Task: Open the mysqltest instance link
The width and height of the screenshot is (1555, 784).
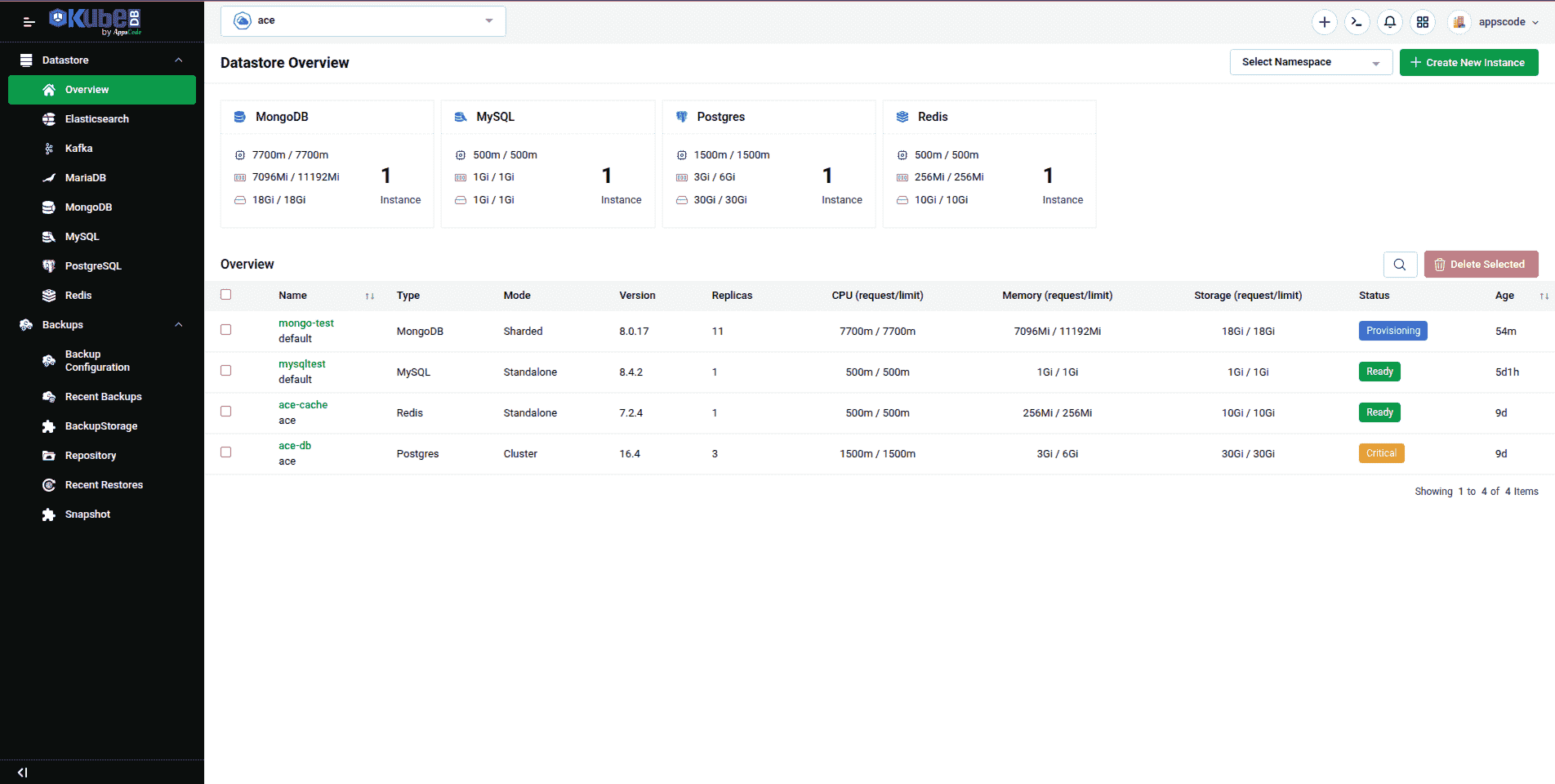Action: (302, 364)
